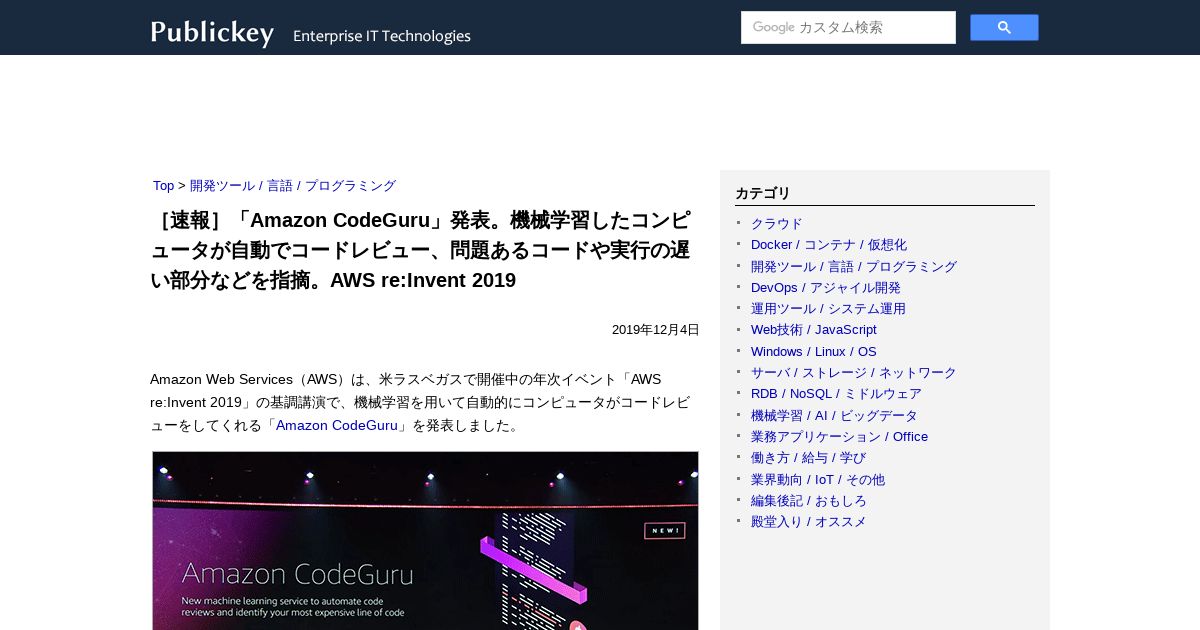Viewport: 1200px width, 630px height.
Task: Open the Publickey logo homepage link
Action: [x=212, y=33]
